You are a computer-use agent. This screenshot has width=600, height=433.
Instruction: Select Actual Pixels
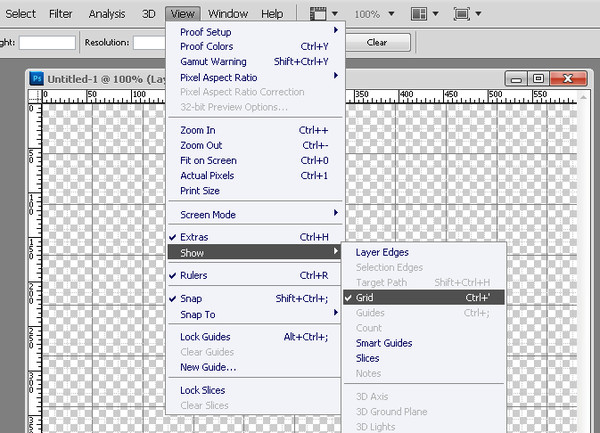tap(256, 175)
